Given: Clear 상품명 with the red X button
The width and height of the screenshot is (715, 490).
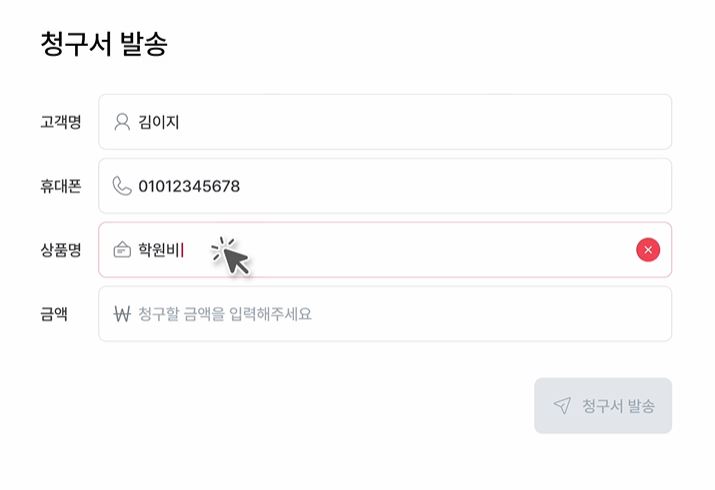Looking at the screenshot, I should pos(648,250).
